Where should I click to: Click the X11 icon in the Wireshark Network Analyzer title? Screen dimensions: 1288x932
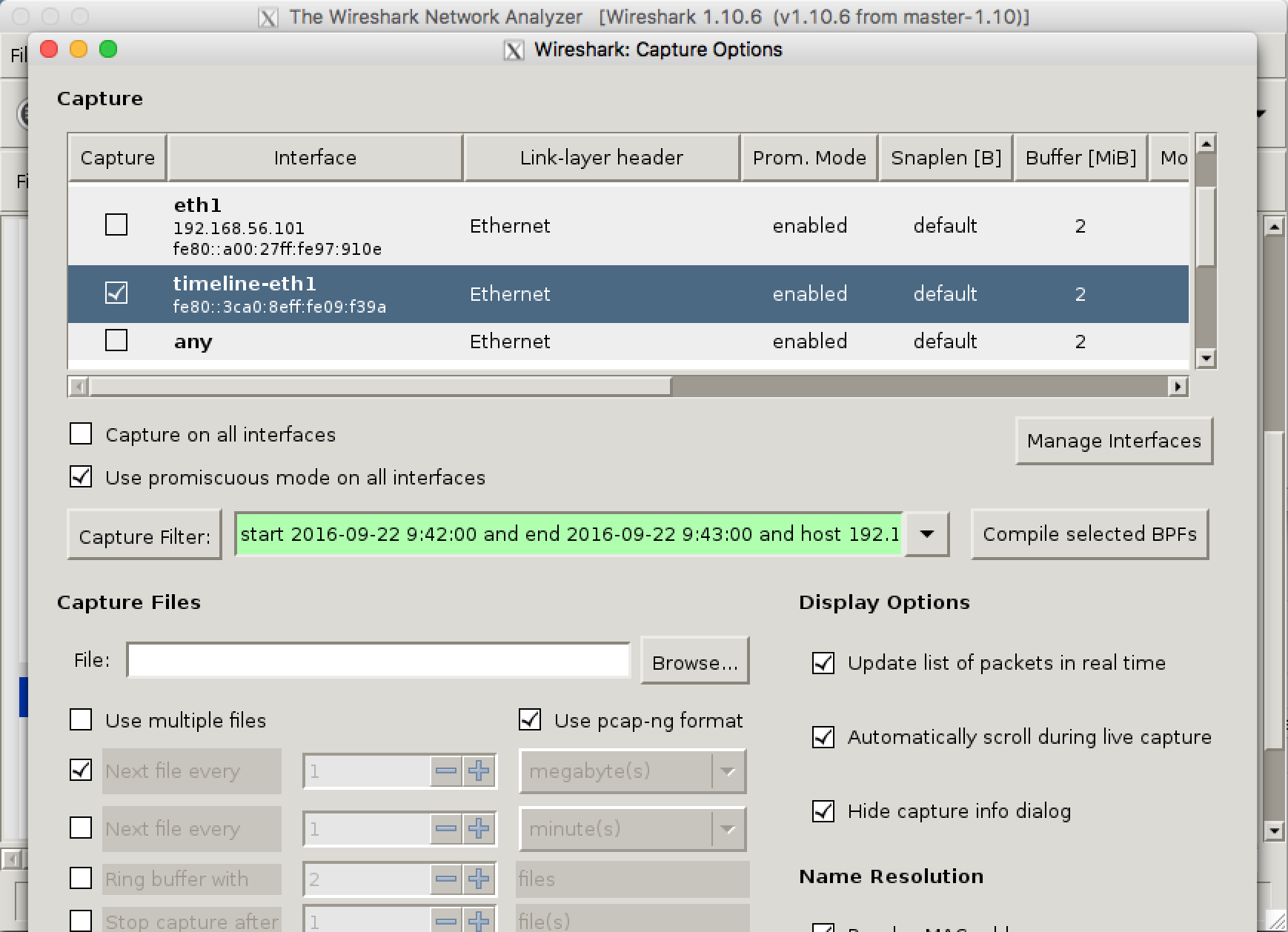coord(268,17)
